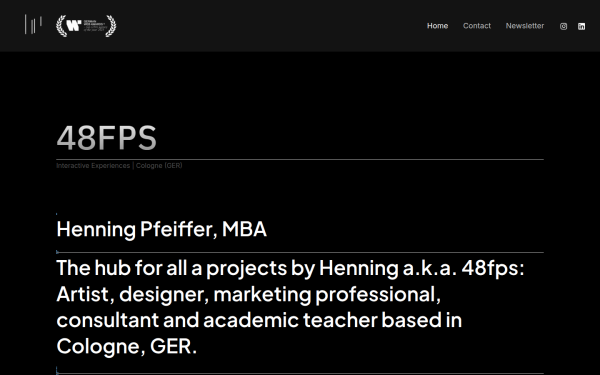The image size is (600, 375).
Task: Open the Newsletter page
Action: (525, 26)
